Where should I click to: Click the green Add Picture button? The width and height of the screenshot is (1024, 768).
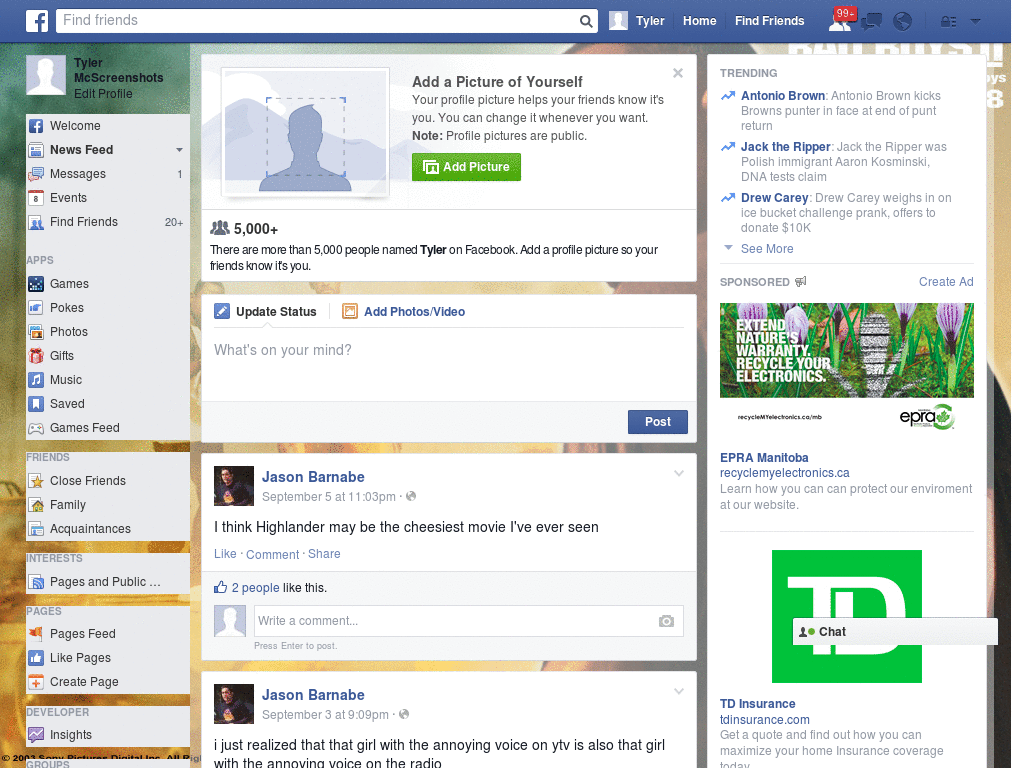tap(466, 167)
